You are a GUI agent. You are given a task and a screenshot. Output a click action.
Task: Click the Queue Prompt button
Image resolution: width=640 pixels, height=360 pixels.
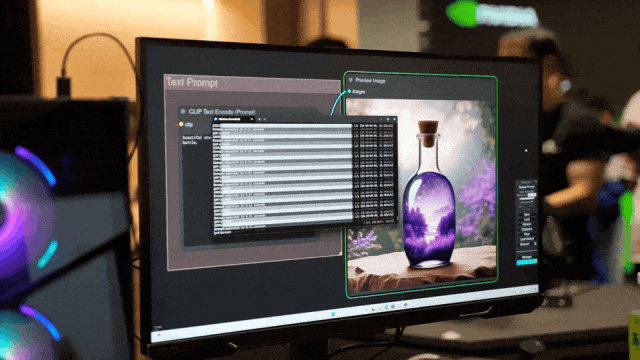[x=527, y=187]
